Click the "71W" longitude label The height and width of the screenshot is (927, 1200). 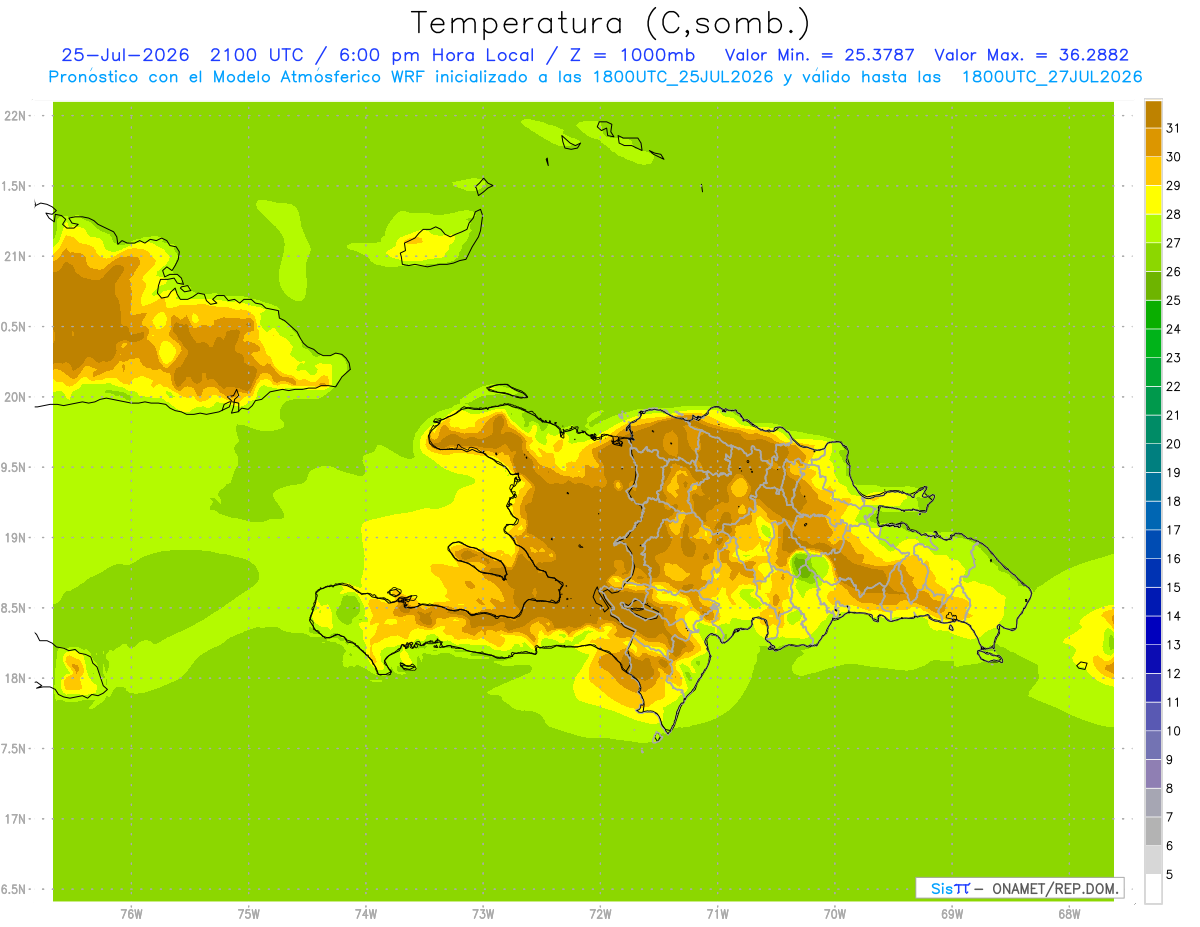[x=717, y=914]
